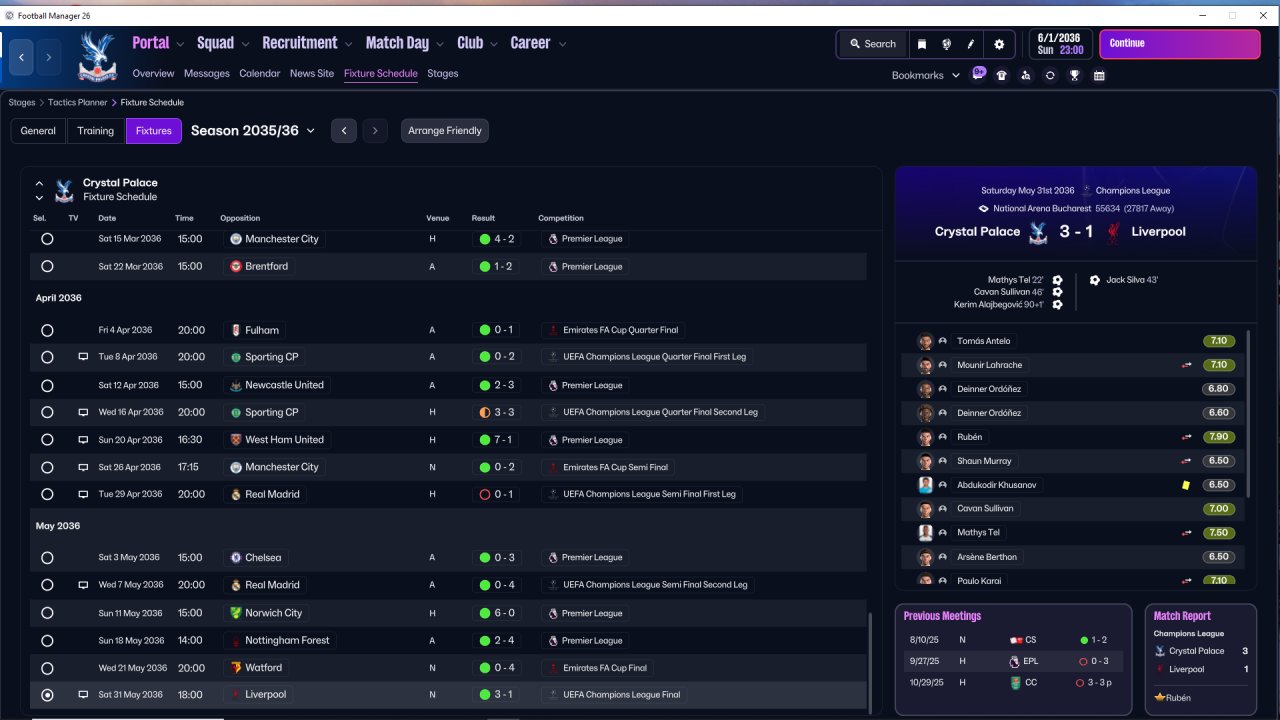Open the messages inbox icon with 9+ badge
The height and width of the screenshot is (720, 1280).
tap(978, 75)
